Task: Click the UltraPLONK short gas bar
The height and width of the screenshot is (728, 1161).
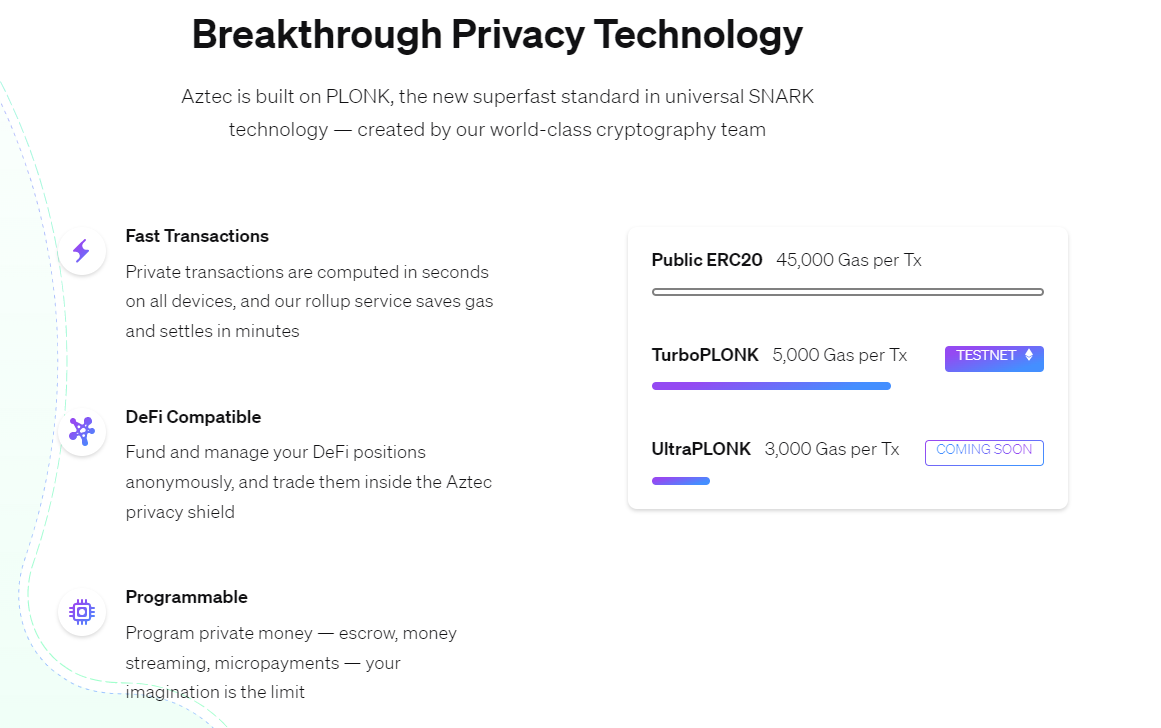Action: click(680, 481)
